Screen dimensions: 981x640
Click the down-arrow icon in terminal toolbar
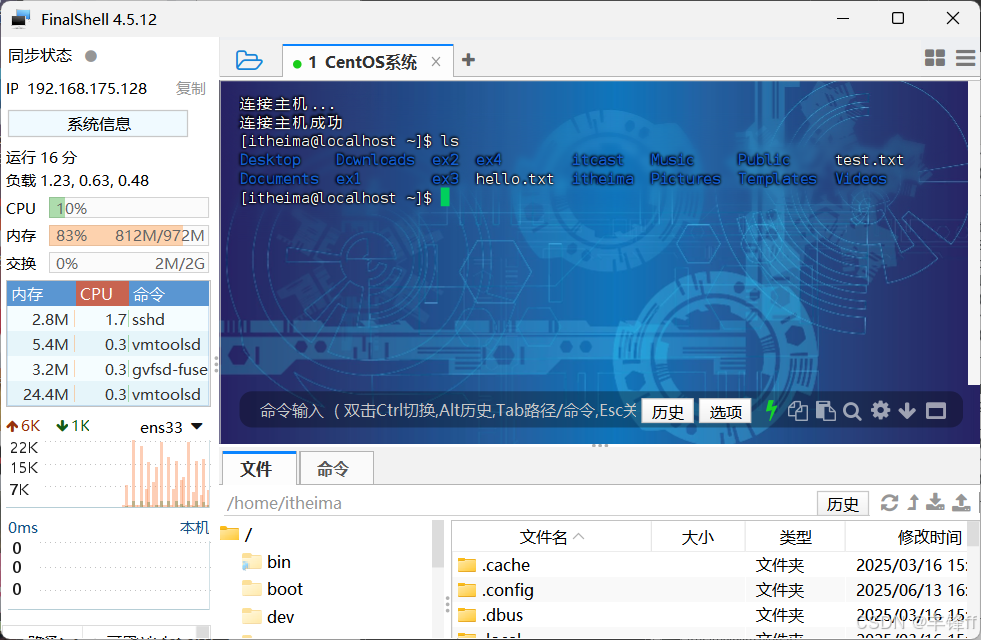[907, 411]
